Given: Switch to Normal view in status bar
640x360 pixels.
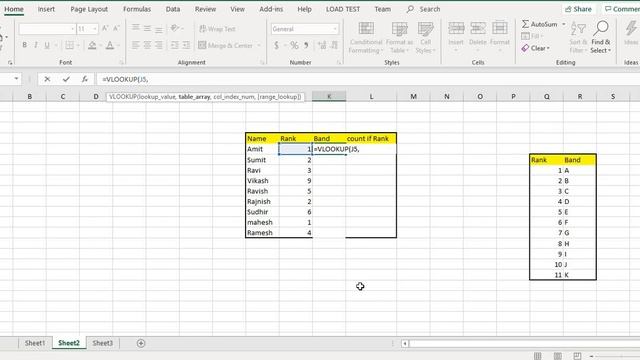Looking at the screenshot, I should pos(538,356).
